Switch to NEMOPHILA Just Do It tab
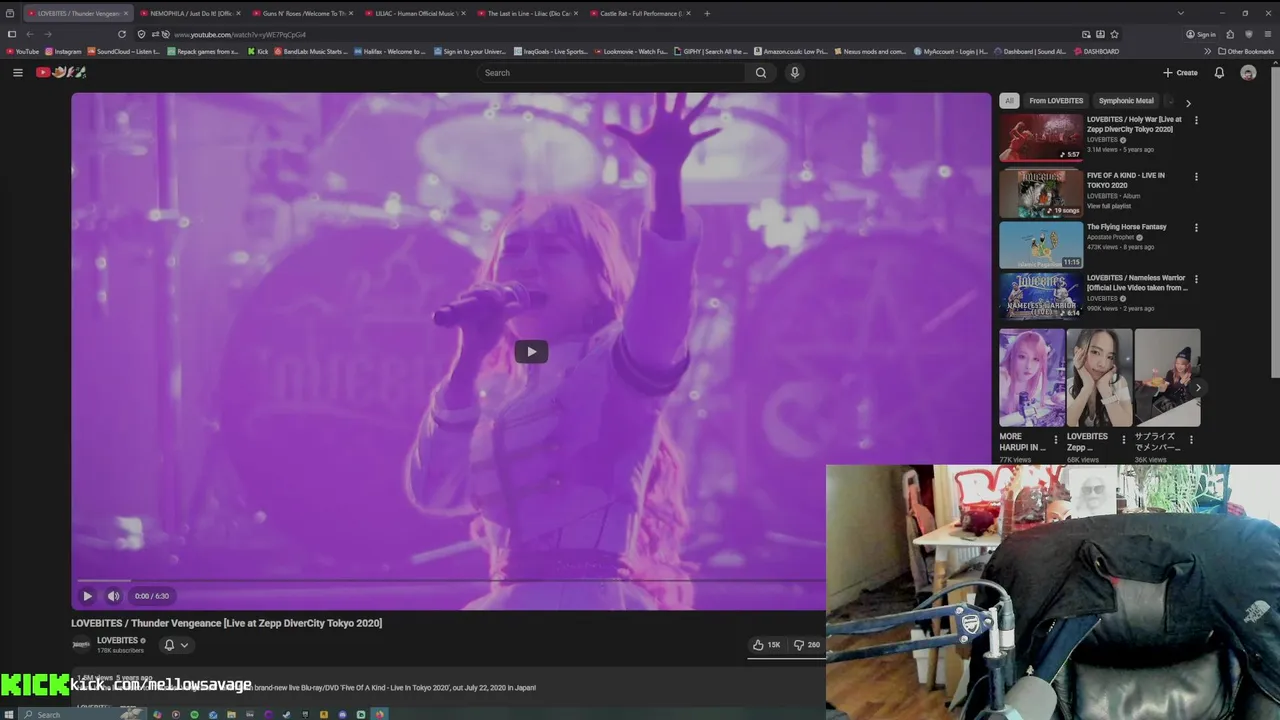 point(190,13)
